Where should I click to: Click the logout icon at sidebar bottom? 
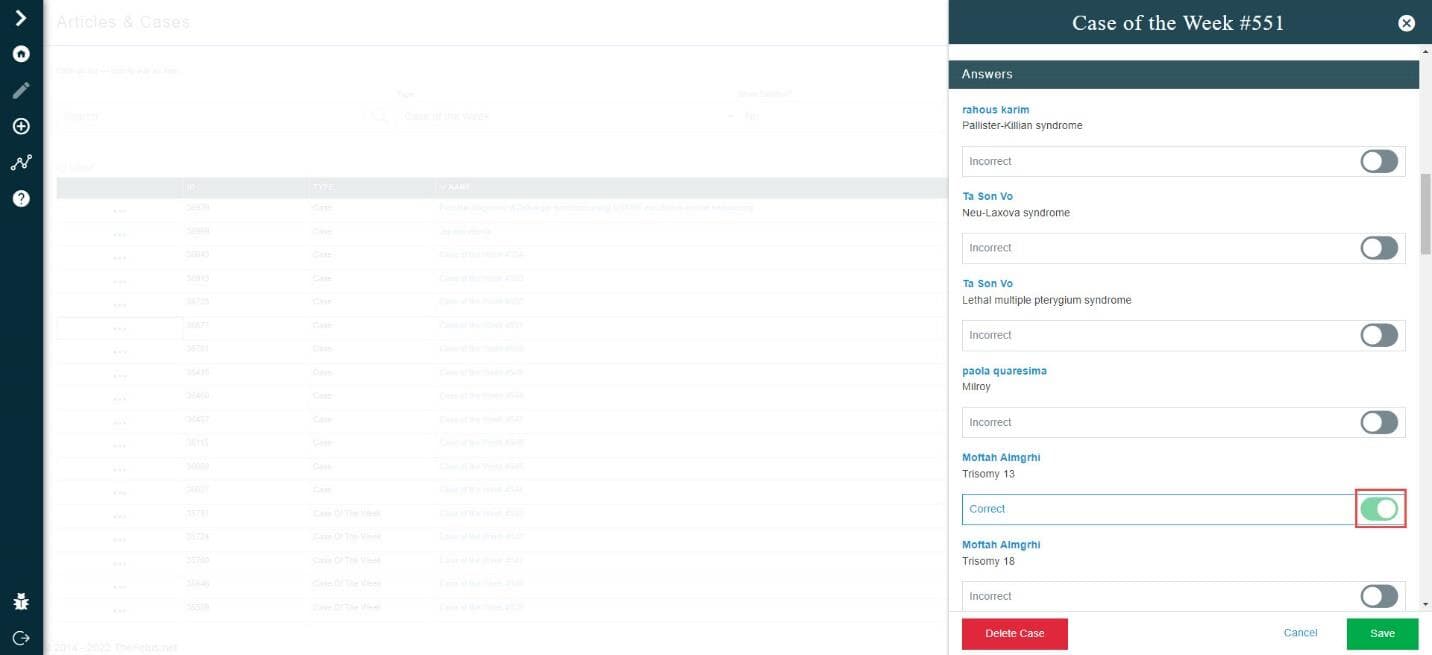(21, 638)
